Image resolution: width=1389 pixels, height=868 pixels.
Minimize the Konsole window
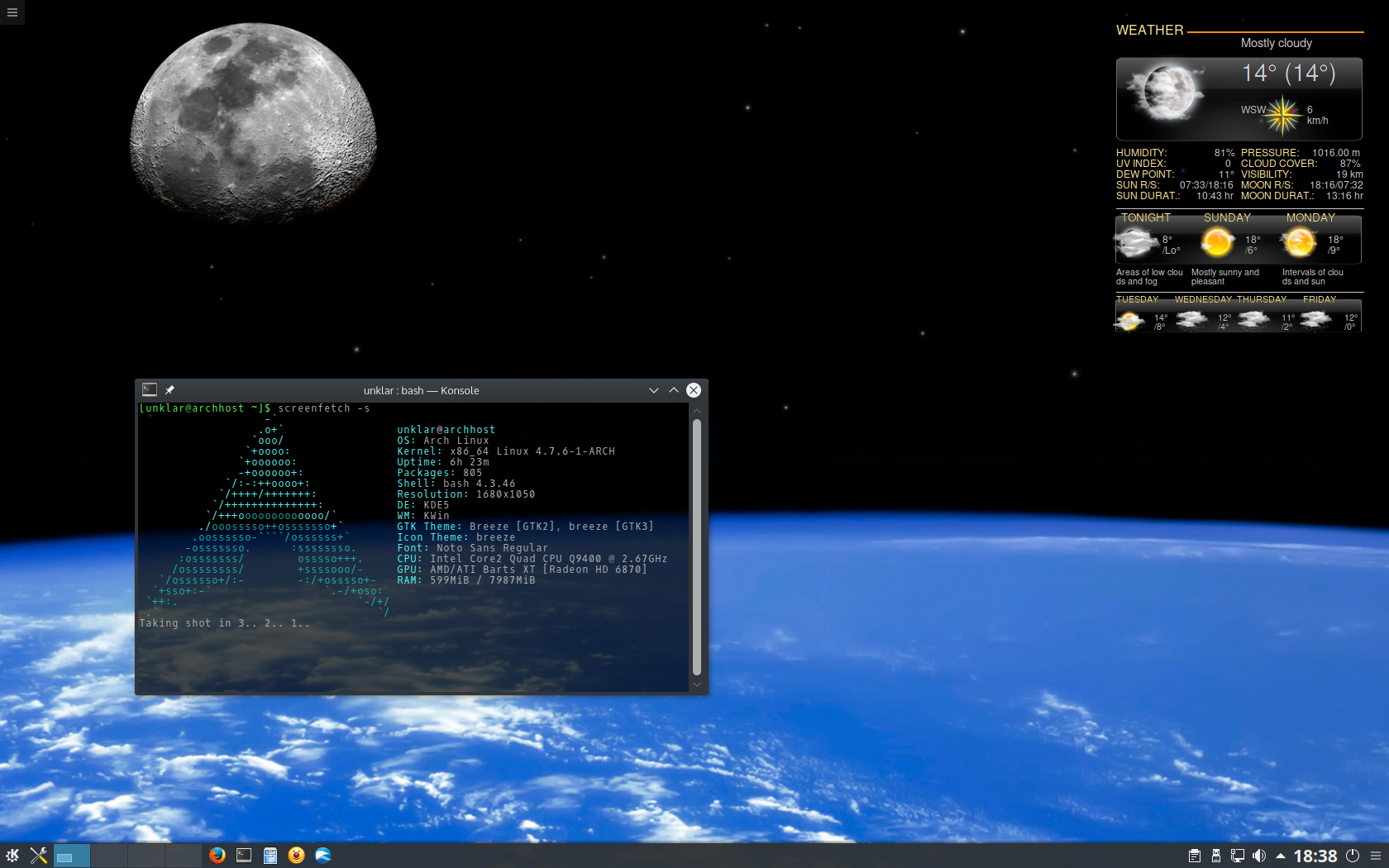[x=654, y=390]
